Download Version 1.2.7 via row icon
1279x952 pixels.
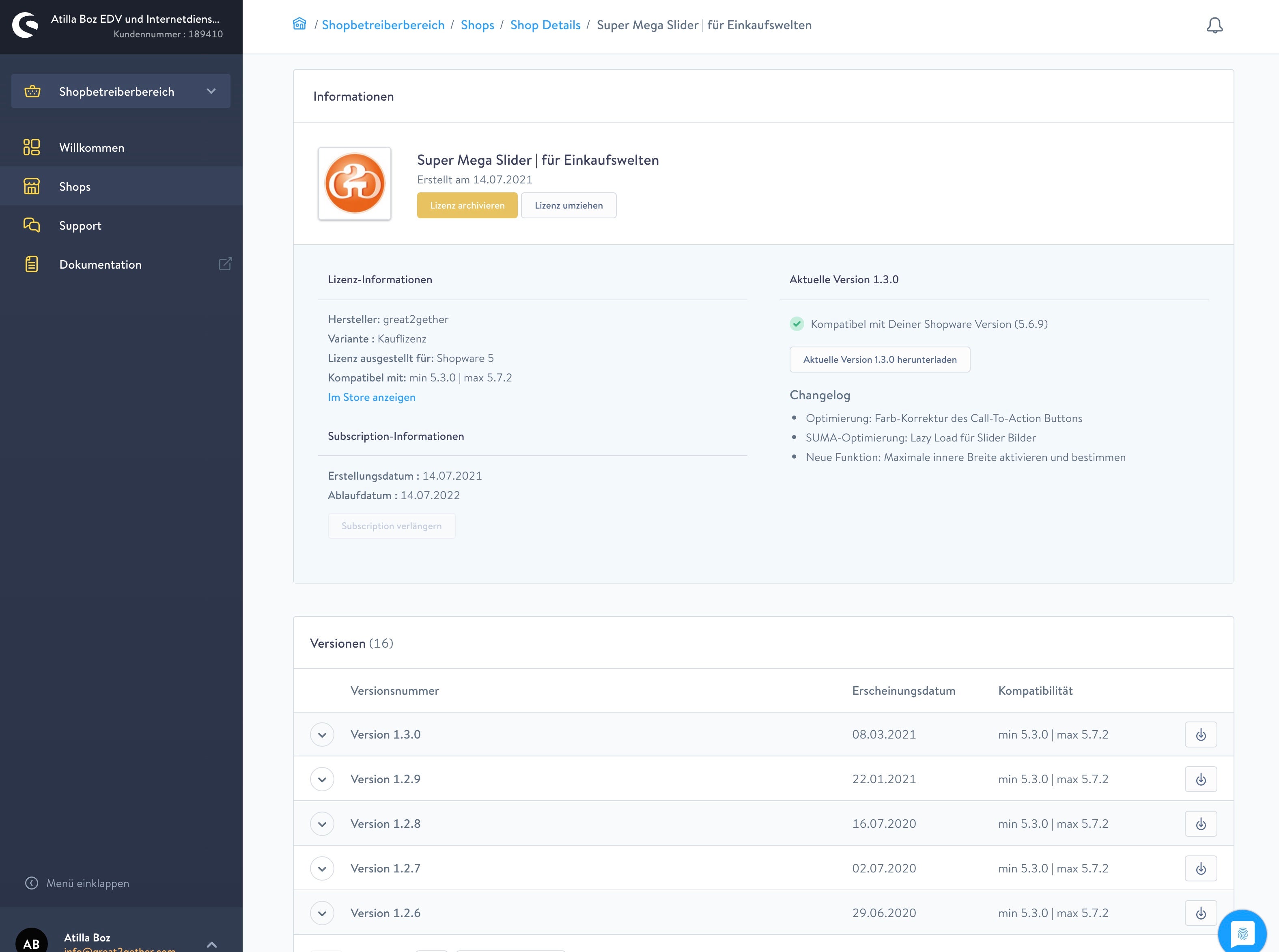tap(1200, 868)
